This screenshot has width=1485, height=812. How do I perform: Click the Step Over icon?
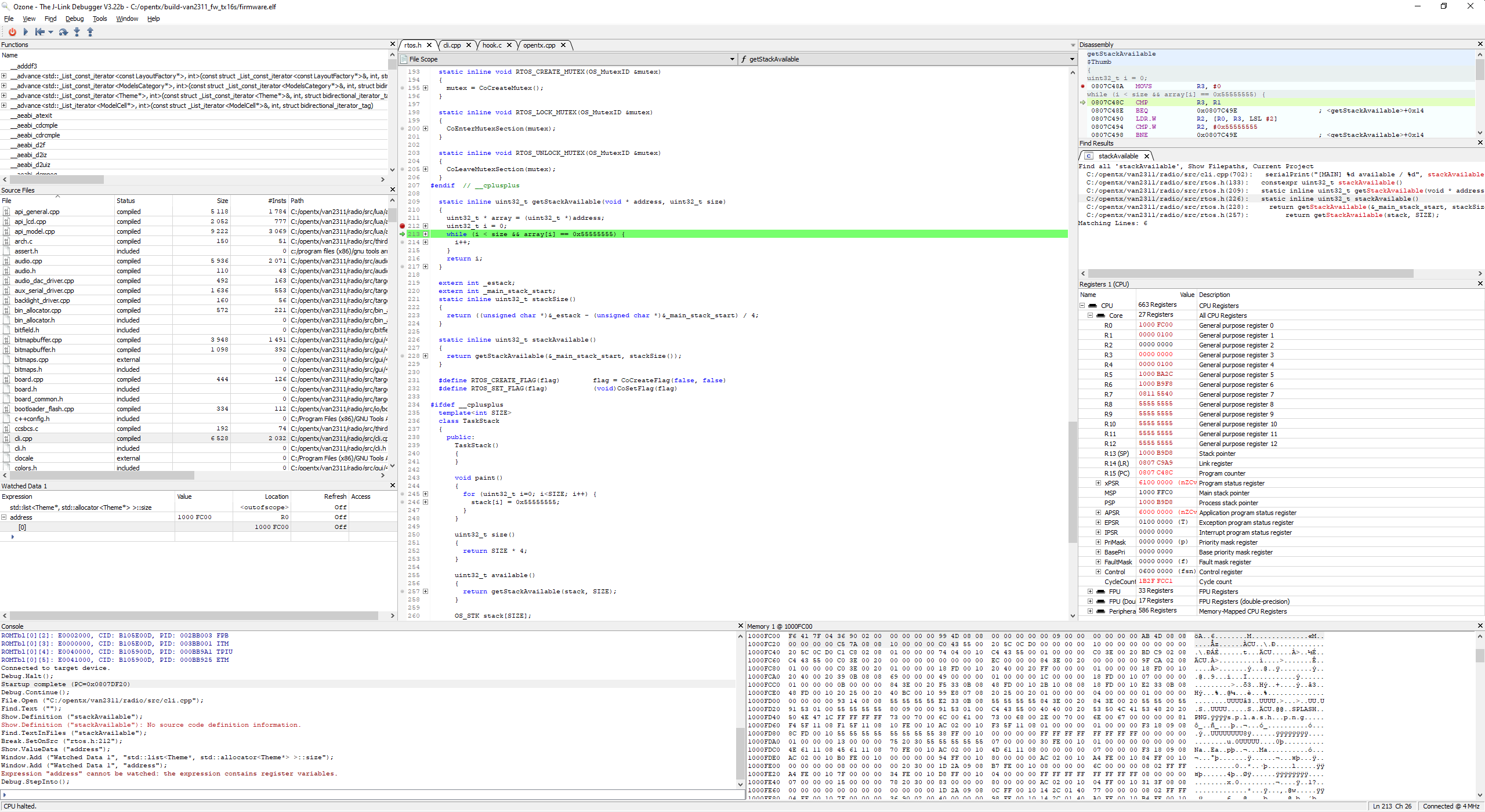63,32
